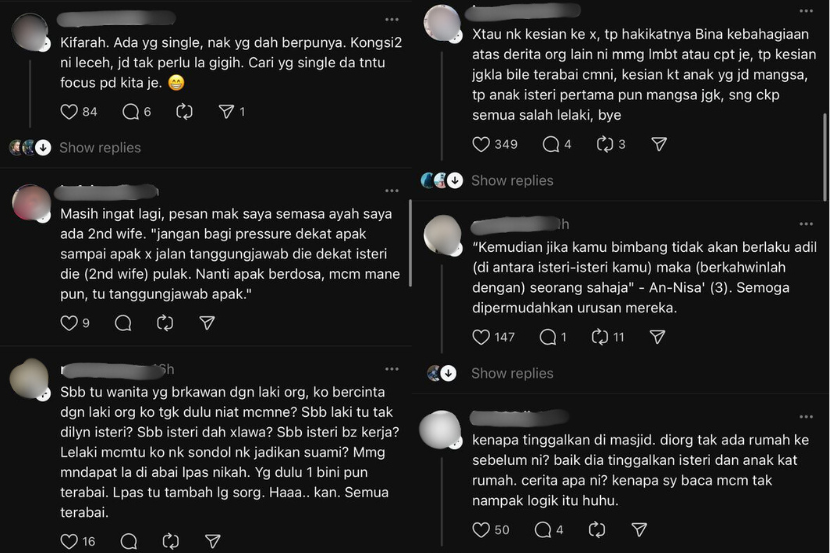Open more options for An-Nisa' comment

pyautogui.click(x=806, y=224)
